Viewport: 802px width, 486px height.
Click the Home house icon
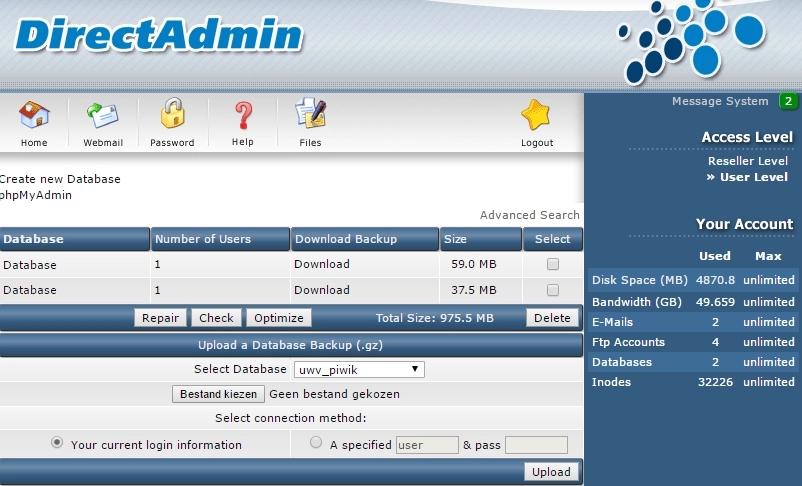34,116
